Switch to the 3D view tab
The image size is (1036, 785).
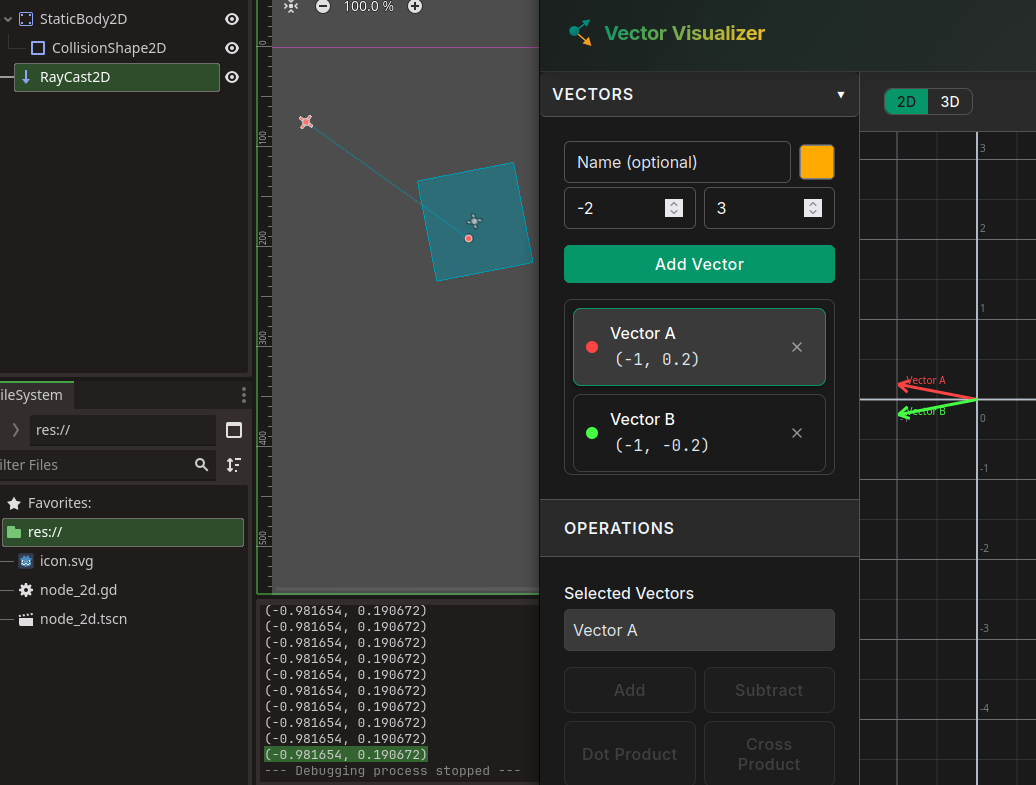click(950, 102)
